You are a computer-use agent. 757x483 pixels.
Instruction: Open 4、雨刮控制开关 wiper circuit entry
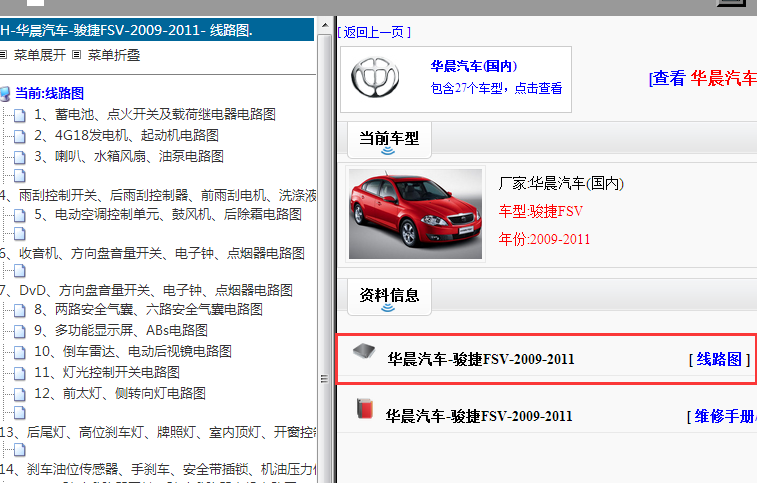158,195
